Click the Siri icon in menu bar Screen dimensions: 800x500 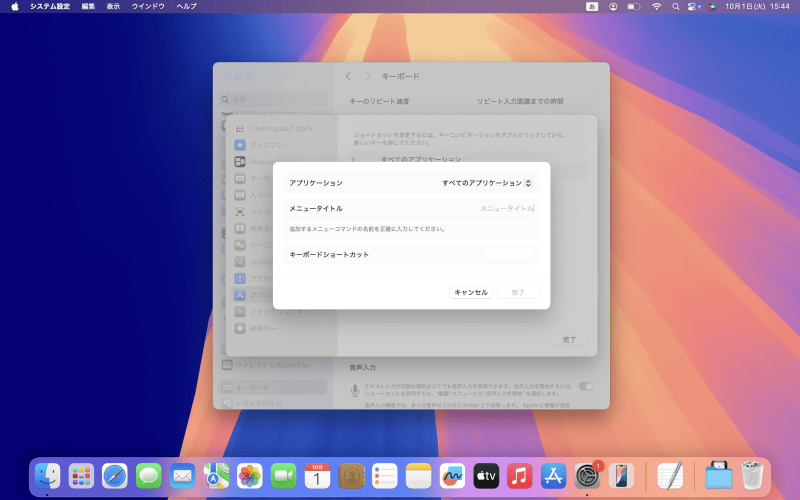tap(712, 7)
